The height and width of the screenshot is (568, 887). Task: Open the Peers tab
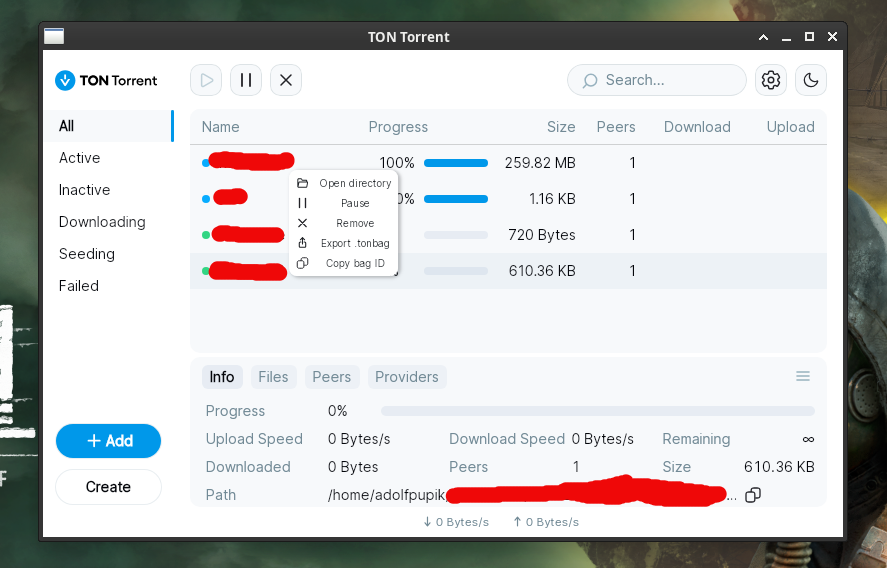pos(331,377)
